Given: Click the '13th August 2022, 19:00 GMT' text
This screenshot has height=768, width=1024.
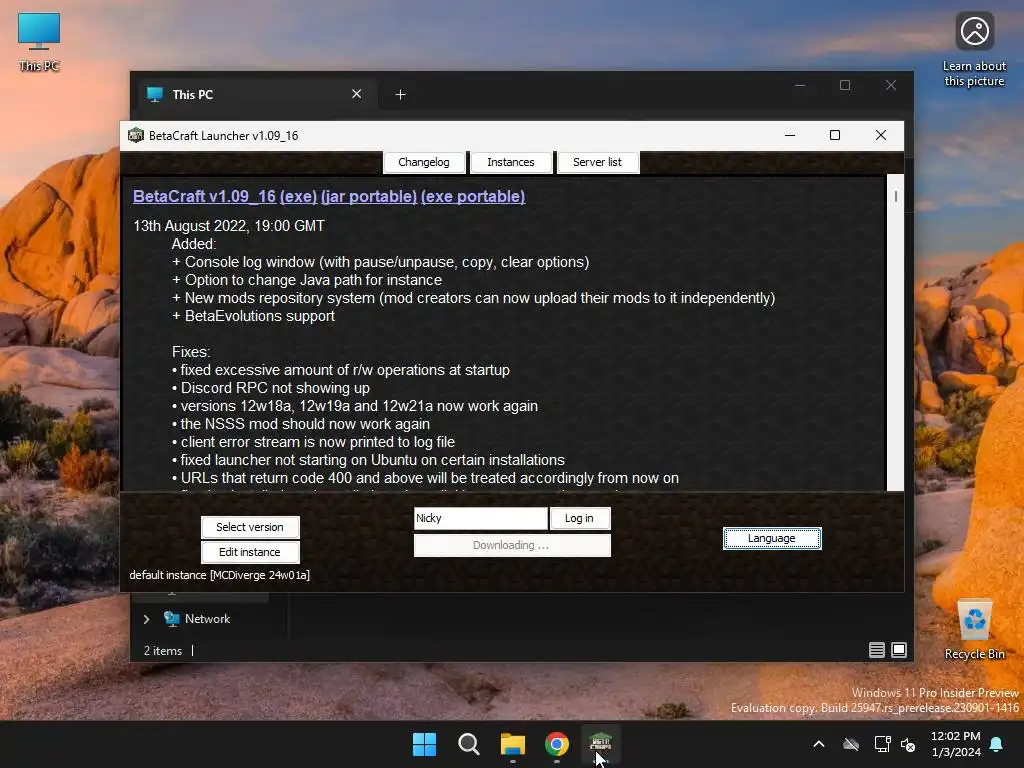Looking at the screenshot, I should (x=229, y=226).
